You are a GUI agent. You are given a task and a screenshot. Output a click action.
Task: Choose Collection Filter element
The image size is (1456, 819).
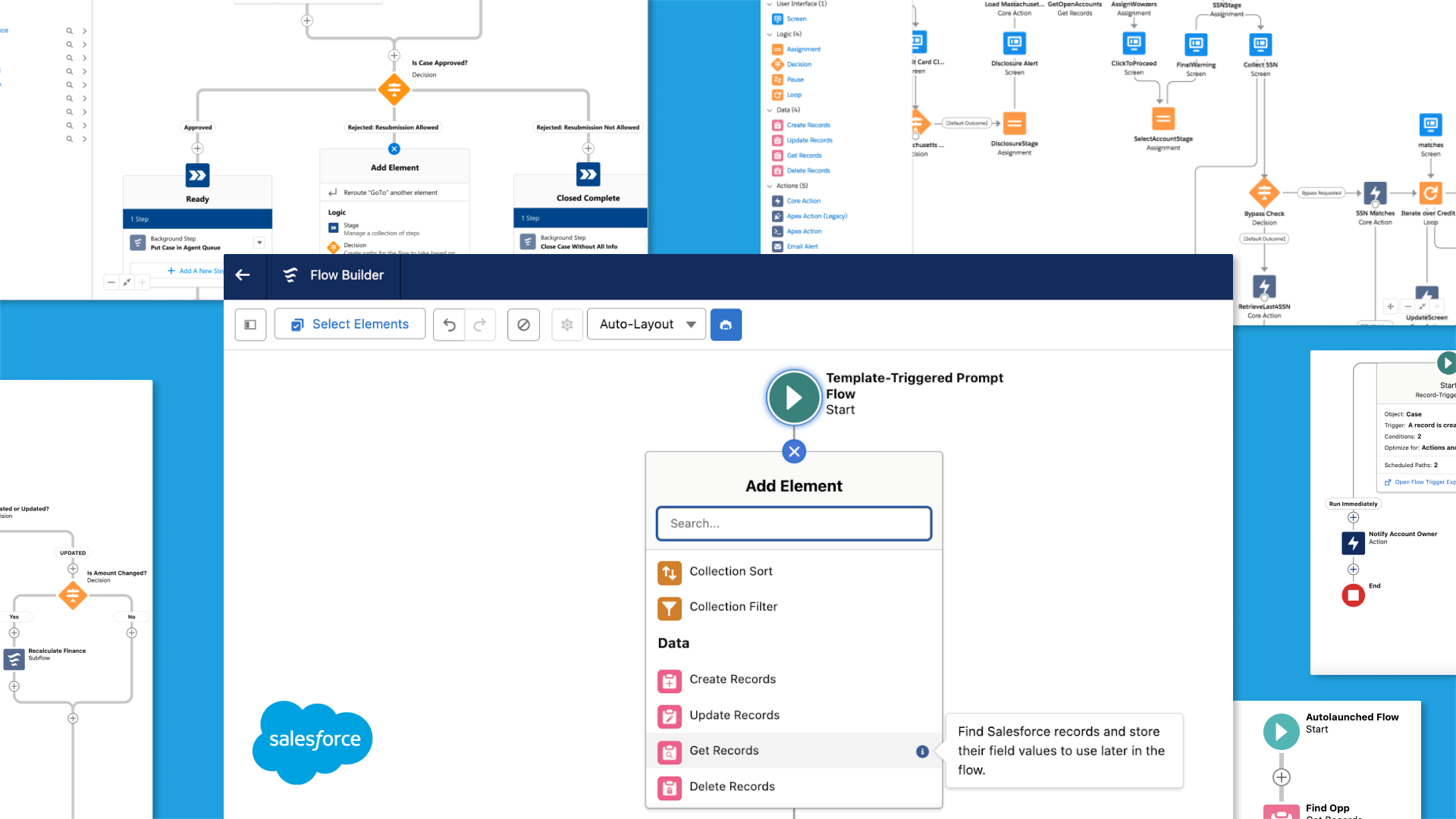point(794,607)
